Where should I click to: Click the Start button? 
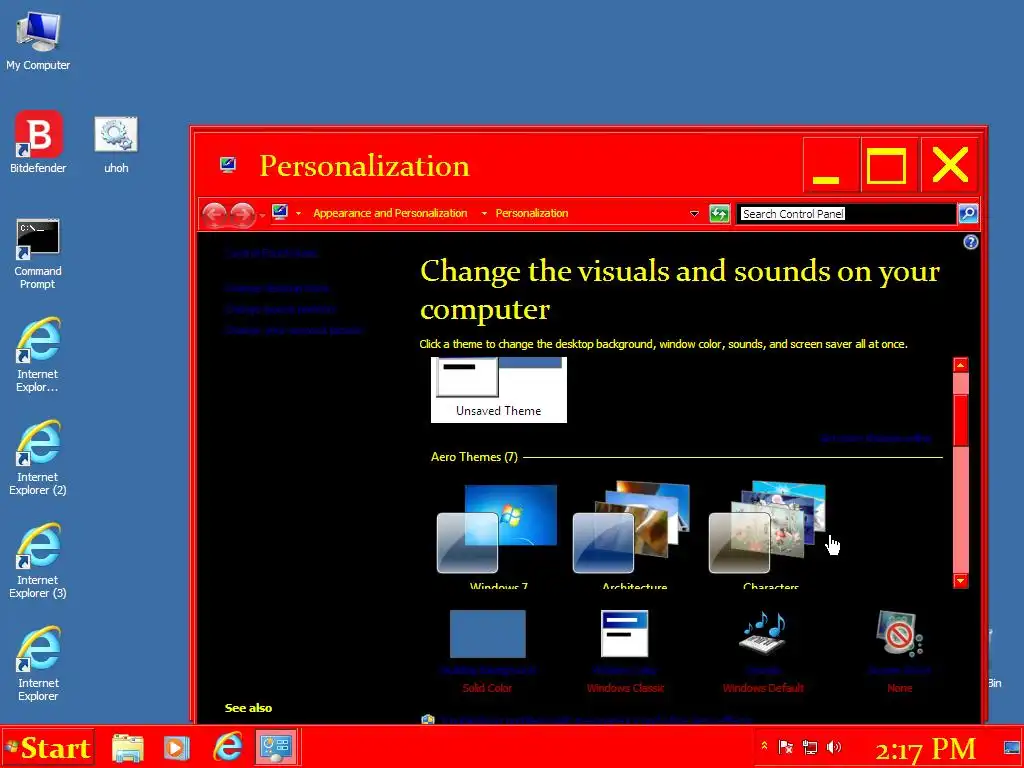tap(47, 748)
